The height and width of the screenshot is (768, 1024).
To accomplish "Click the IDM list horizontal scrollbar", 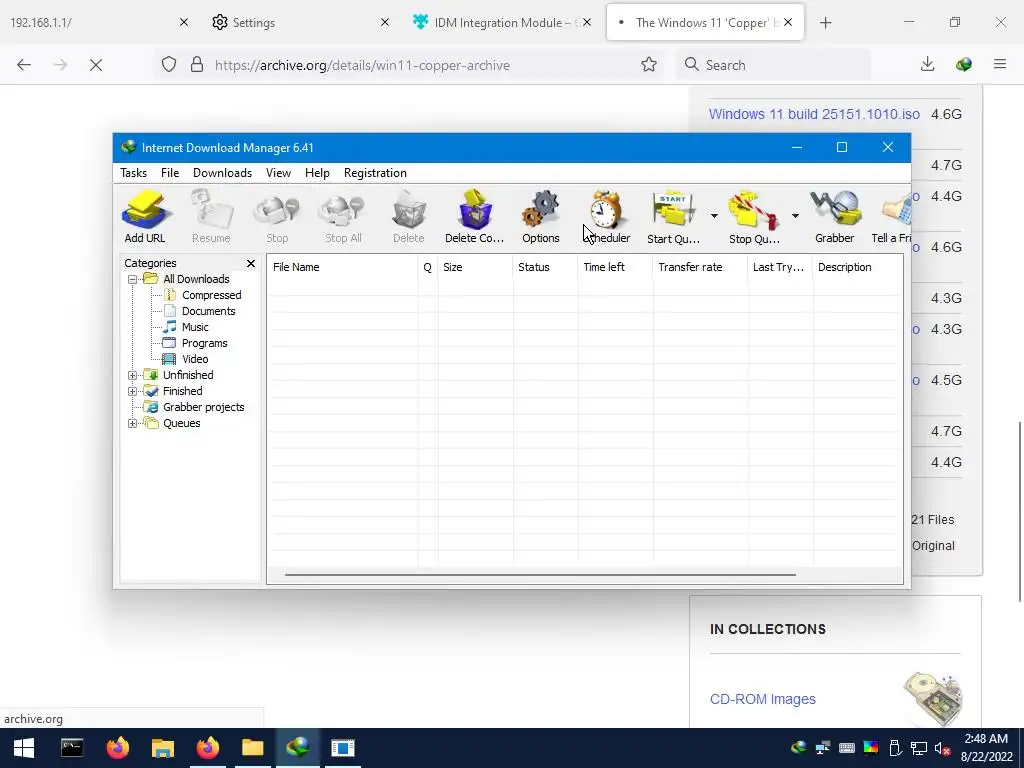I will [x=540, y=575].
